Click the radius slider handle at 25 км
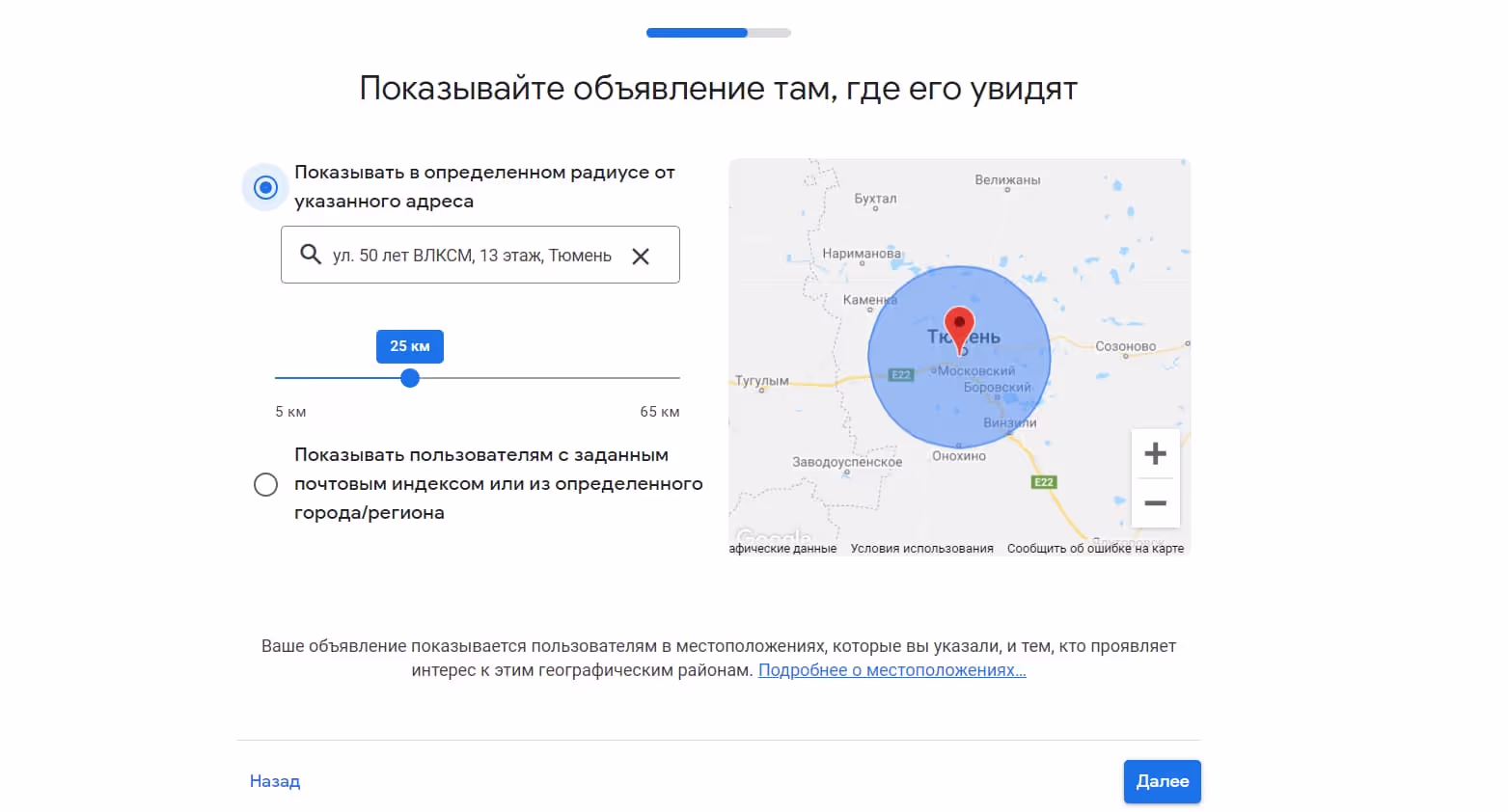Viewport: 1508px width, 812px height. coord(410,378)
